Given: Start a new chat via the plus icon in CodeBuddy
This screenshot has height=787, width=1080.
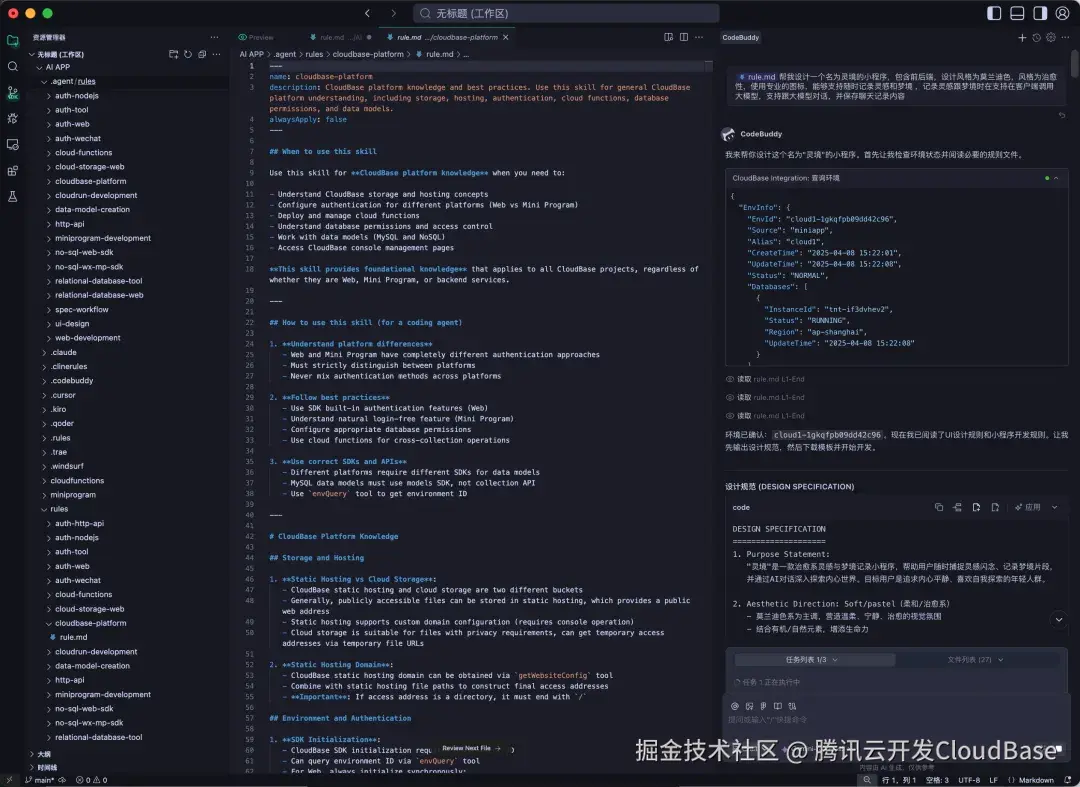Looking at the screenshot, I should coord(1022,37).
